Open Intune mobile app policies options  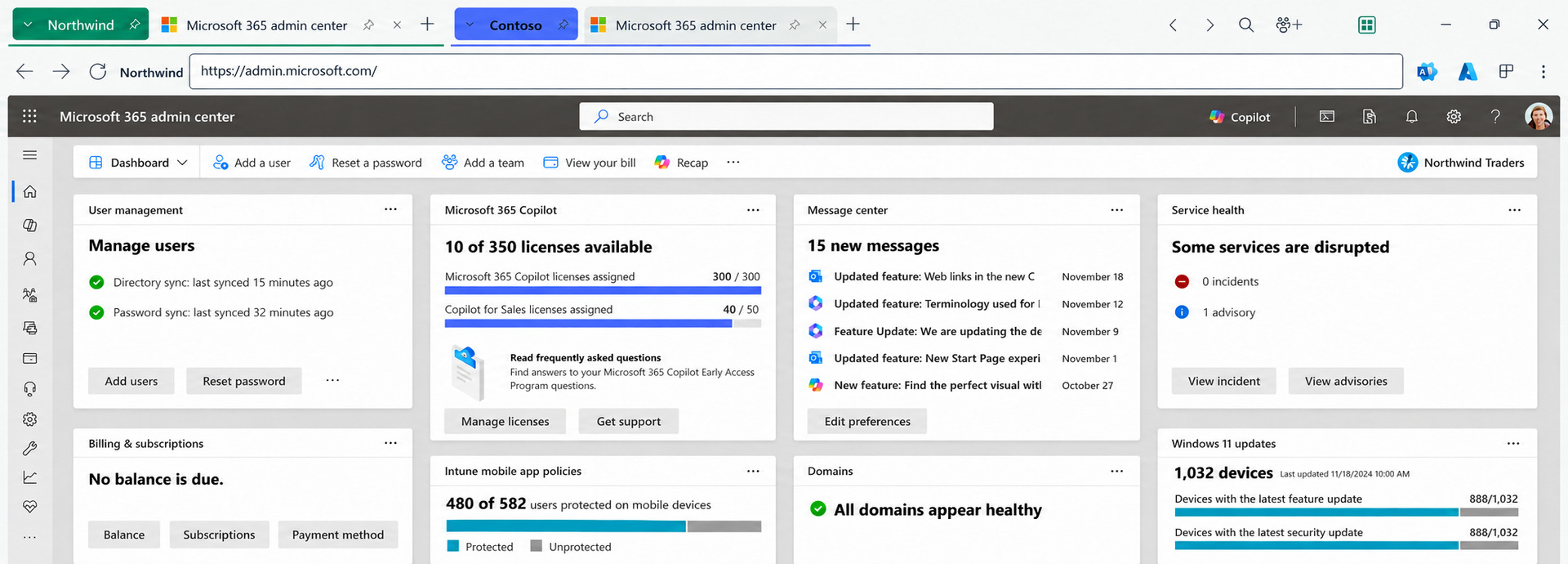coord(753,471)
